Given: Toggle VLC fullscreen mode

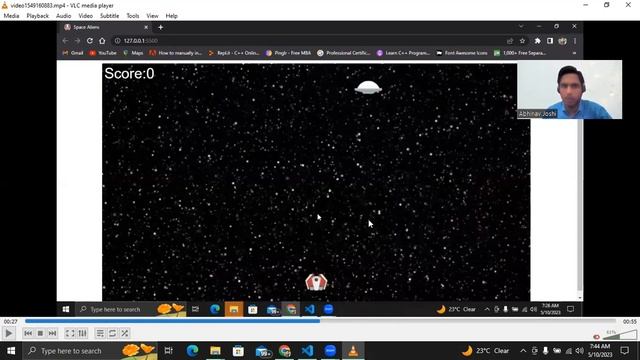Looking at the screenshot, I should pyautogui.click(x=70, y=333).
